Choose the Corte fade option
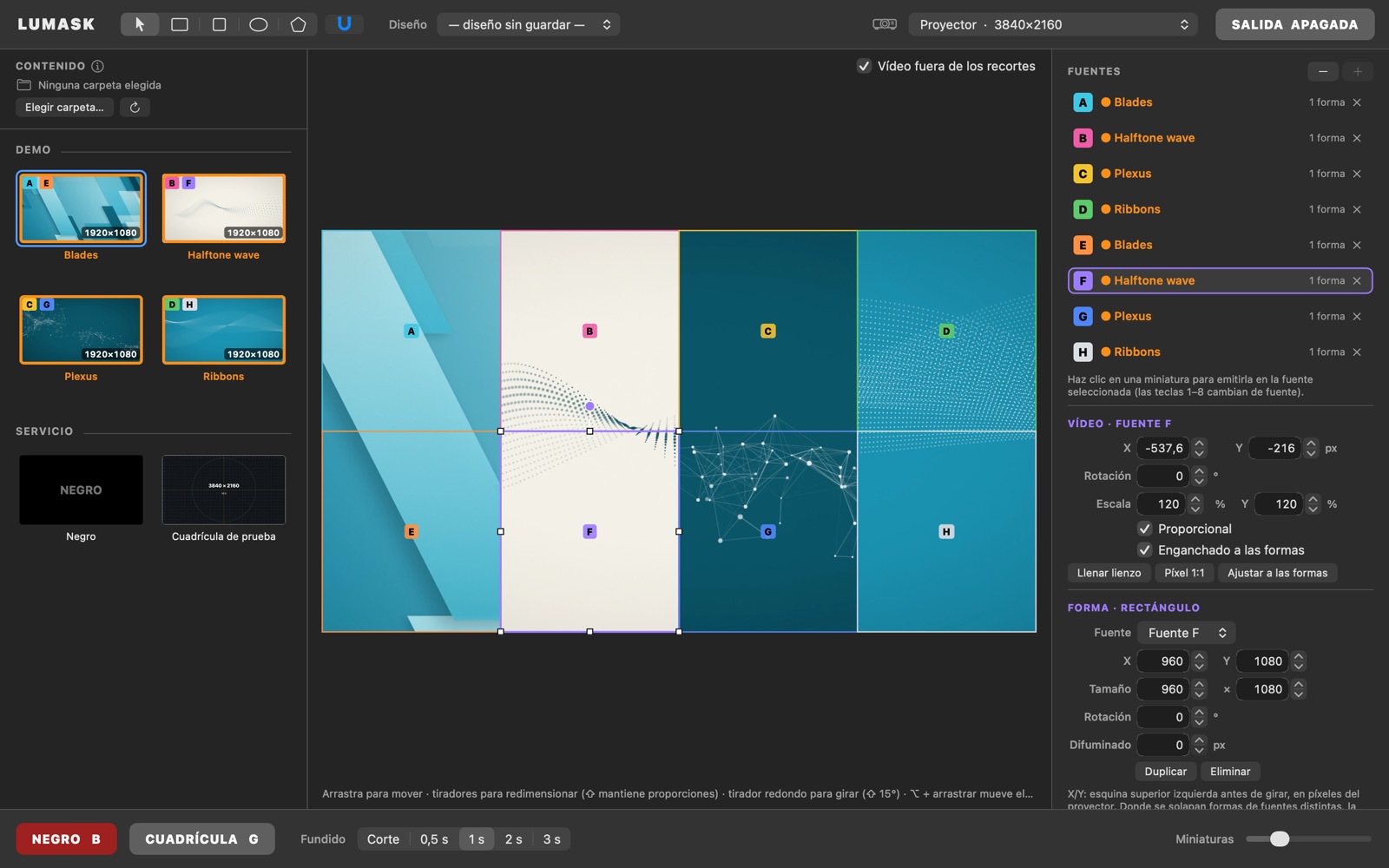 pos(383,839)
